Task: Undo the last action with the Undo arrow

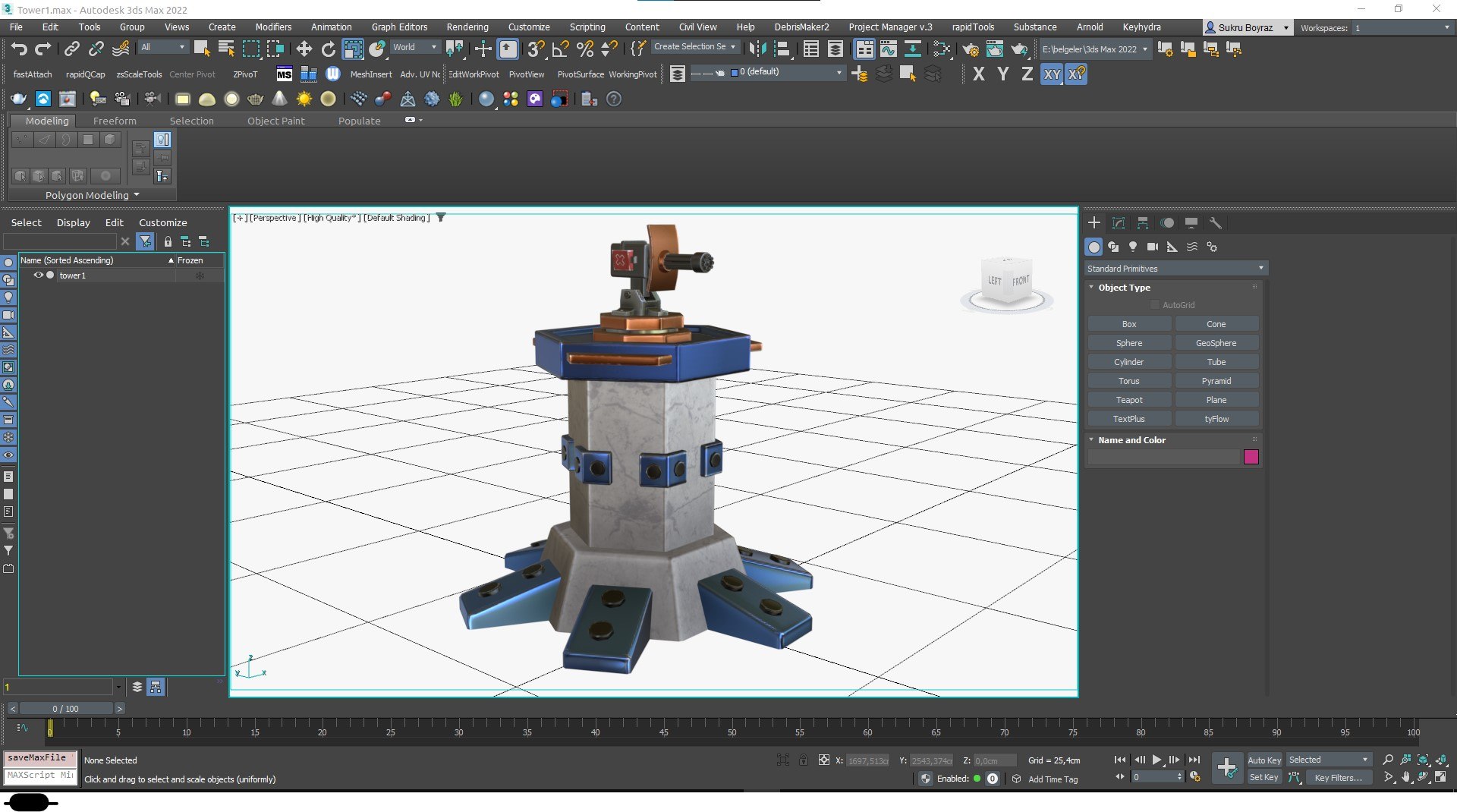Action: click(18, 49)
